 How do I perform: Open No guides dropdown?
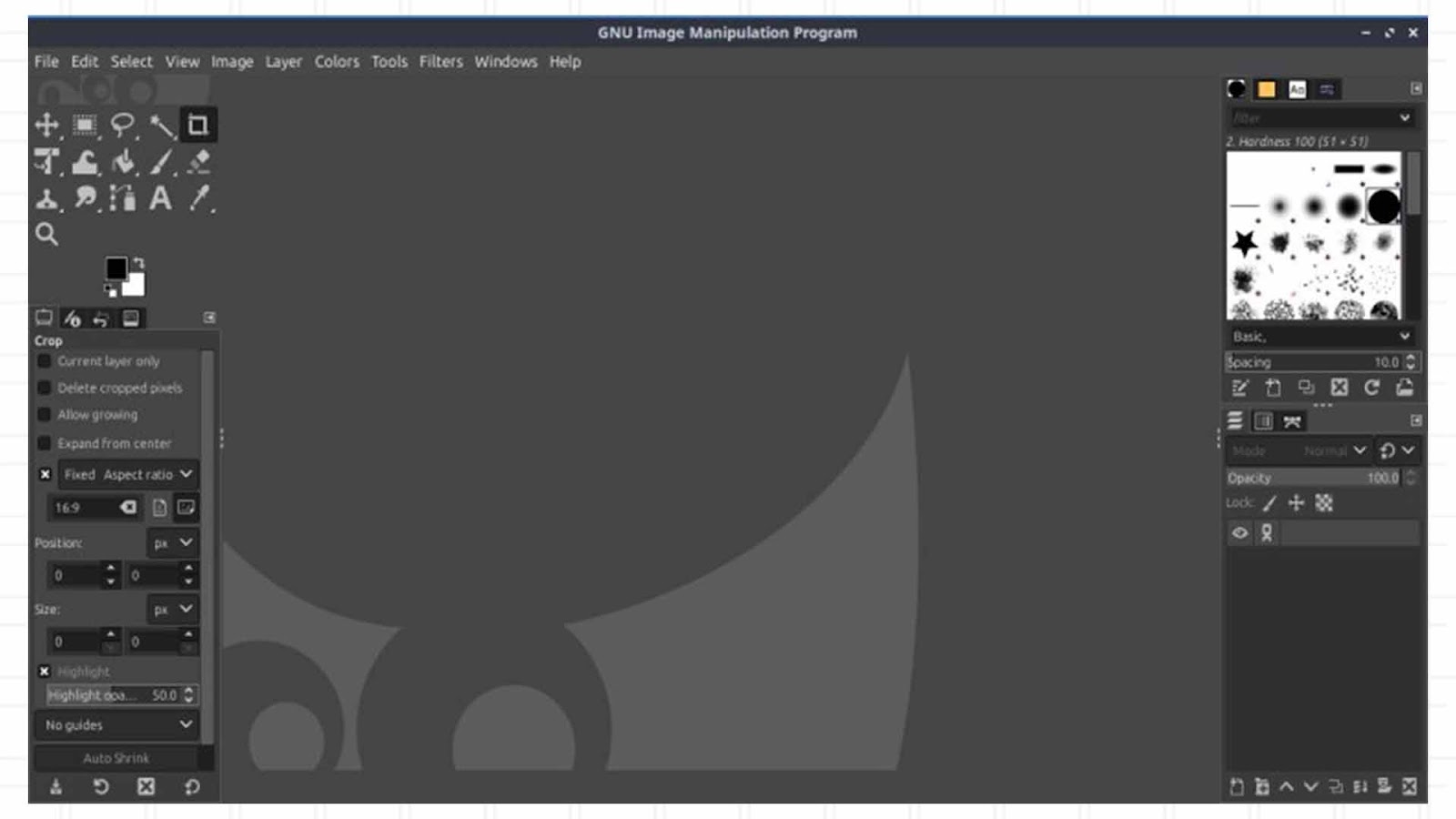point(117,725)
